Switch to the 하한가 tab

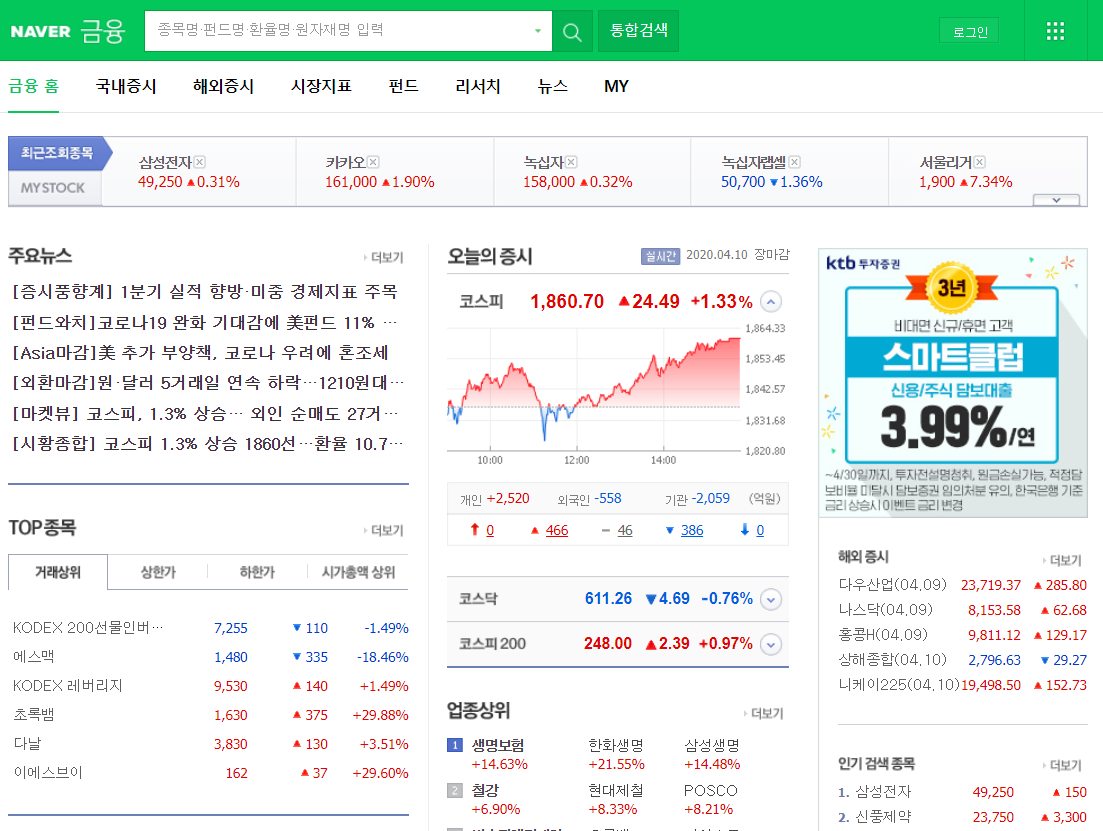click(257, 572)
